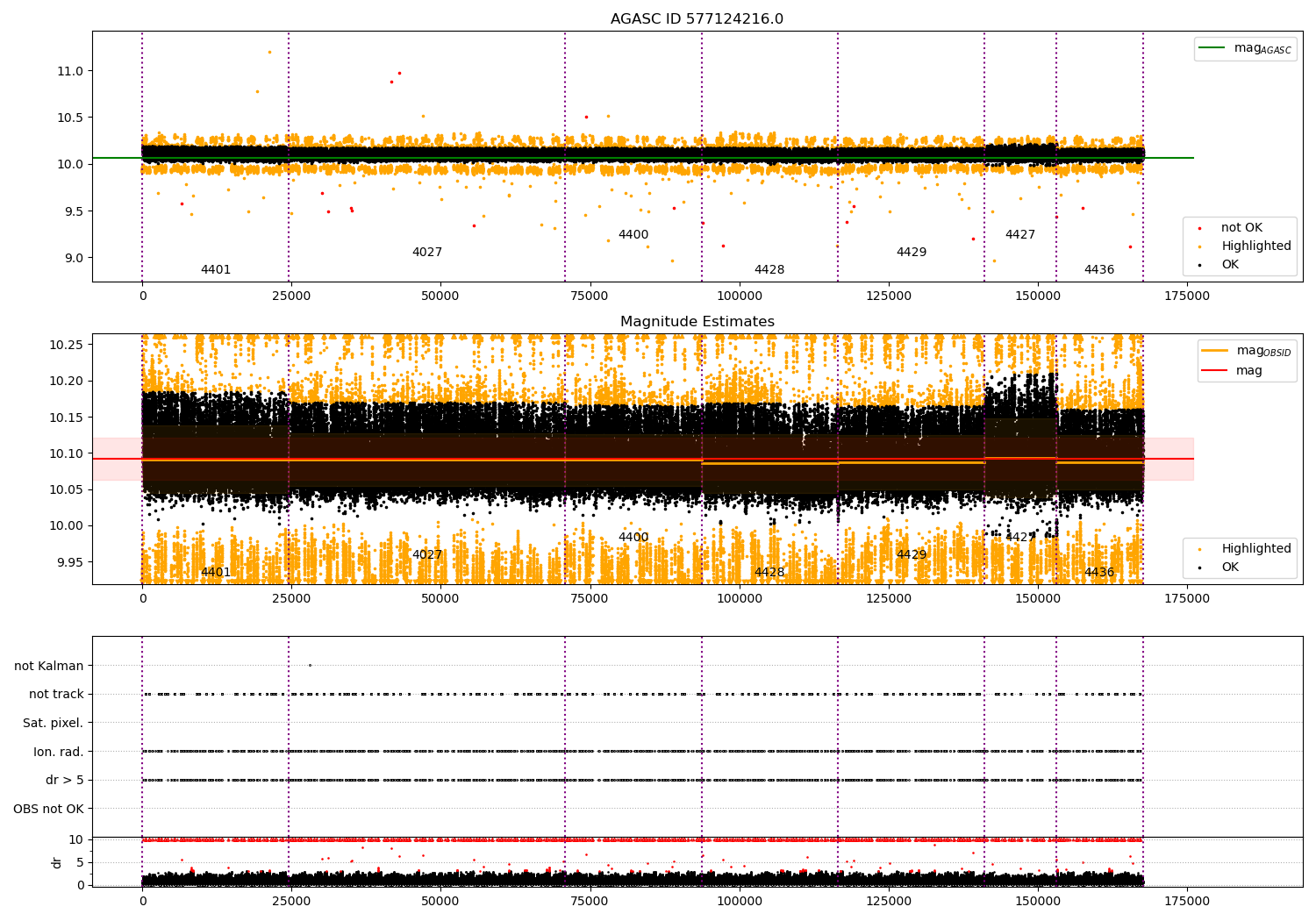Click obsid label 4429 in the AGASC ID plot
This screenshot has width=1316, height=921.
tap(912, 253)
